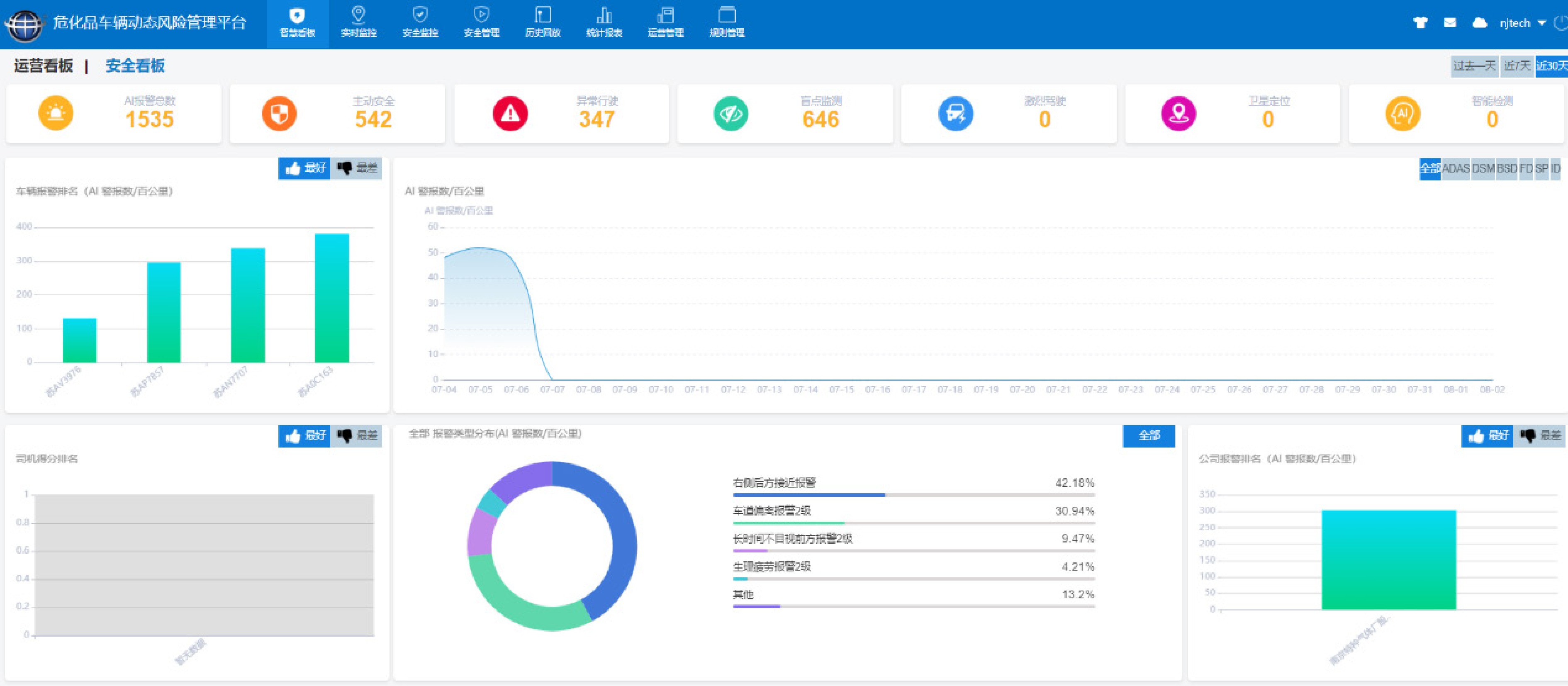The width and height of the screenshot is (1568, 686).
Task: Click the 规则管理 window icon
Action: [x=727, y=15]
